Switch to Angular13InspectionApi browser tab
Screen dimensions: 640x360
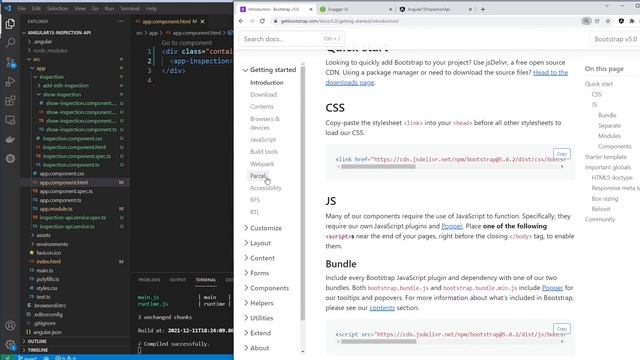[435, 9]
